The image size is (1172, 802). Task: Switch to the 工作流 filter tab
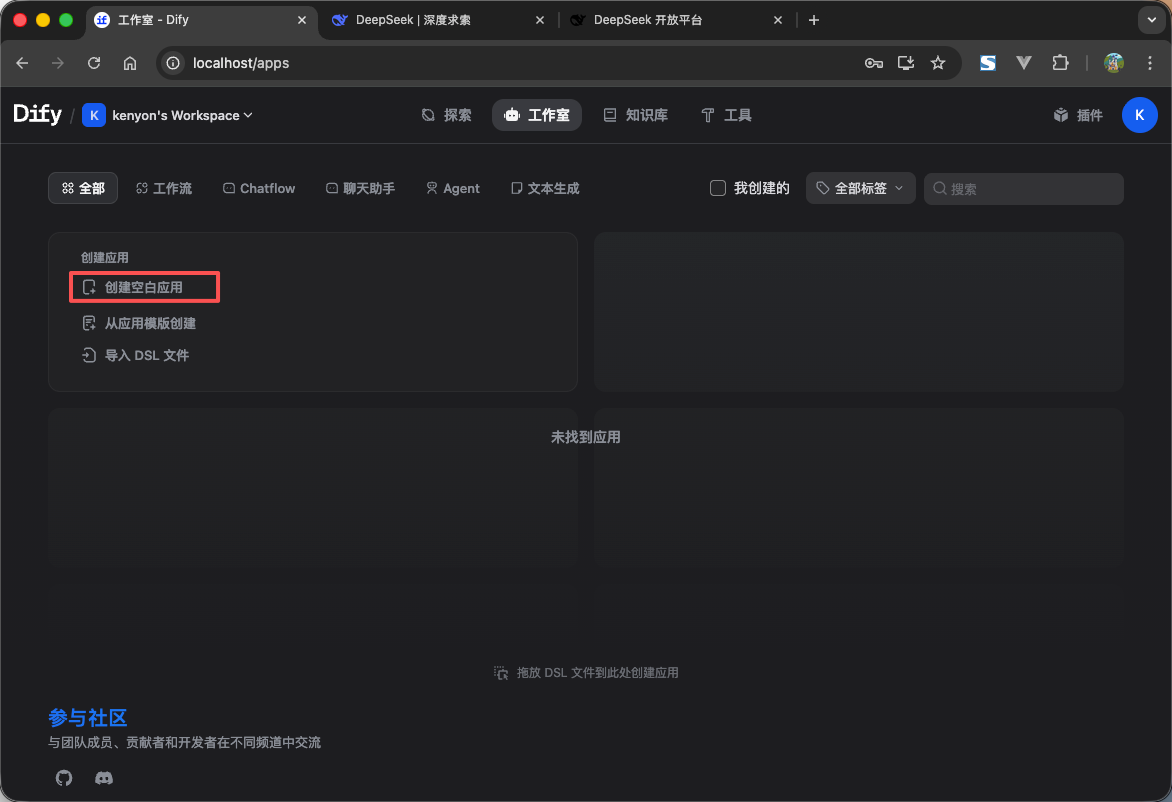coord(163,188)
